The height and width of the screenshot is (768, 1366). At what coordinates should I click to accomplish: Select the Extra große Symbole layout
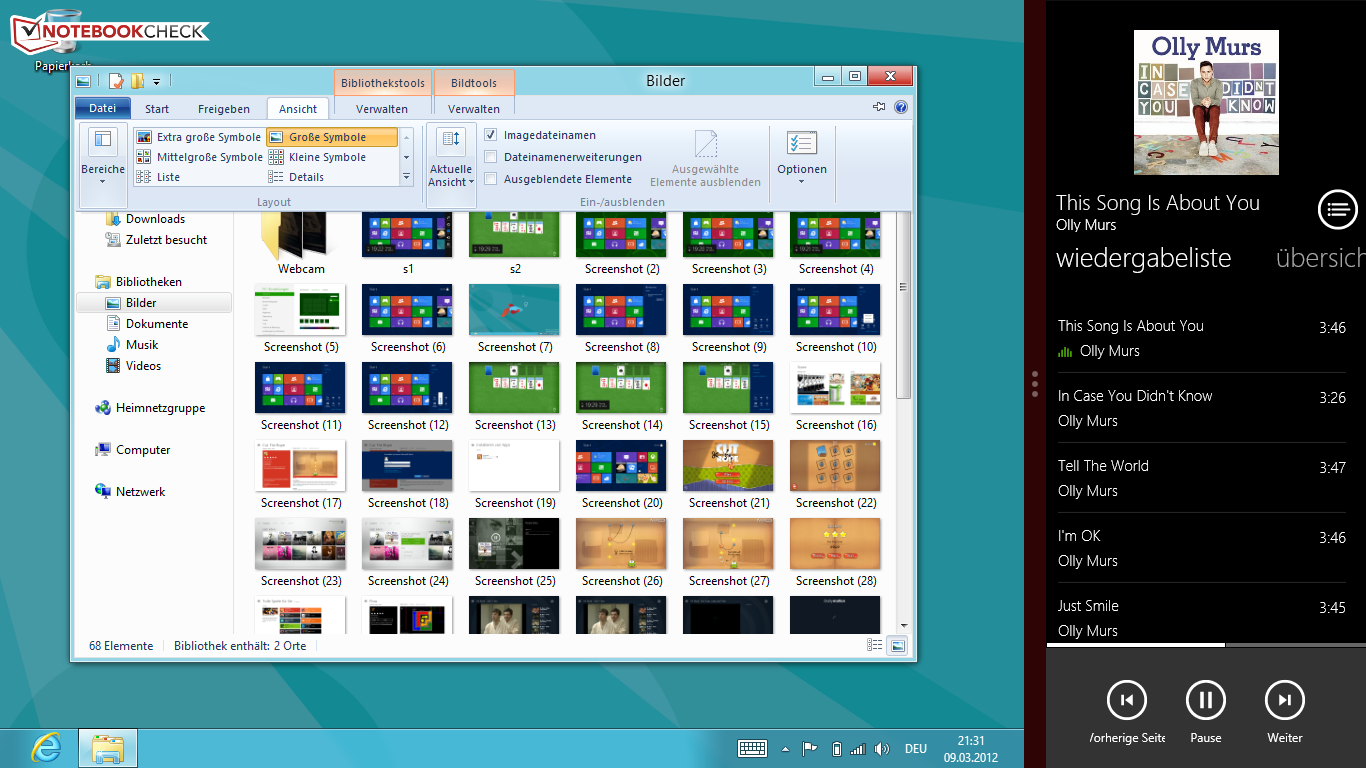[x=199, y=137]
